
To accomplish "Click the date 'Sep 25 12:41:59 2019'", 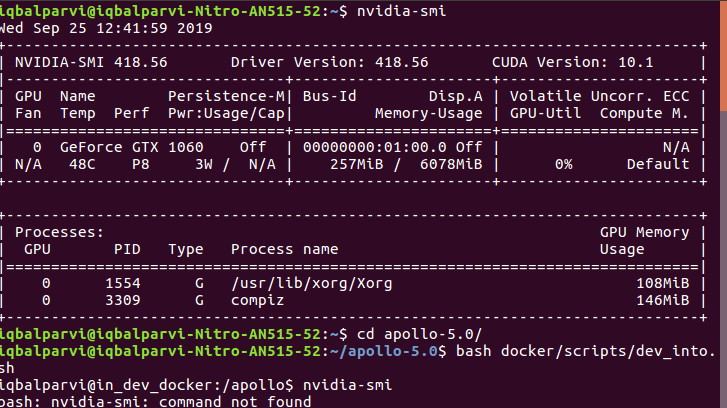I will 122,28.
